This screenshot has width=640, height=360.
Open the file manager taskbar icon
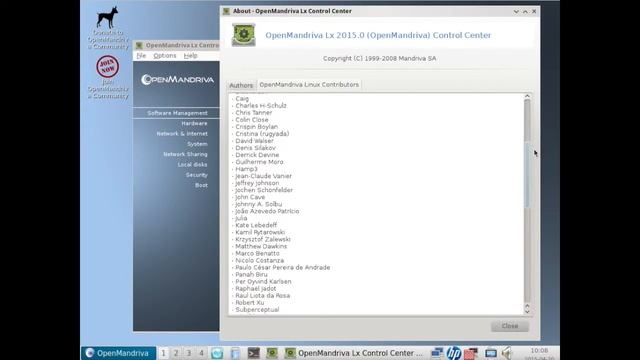coord(235,353)
